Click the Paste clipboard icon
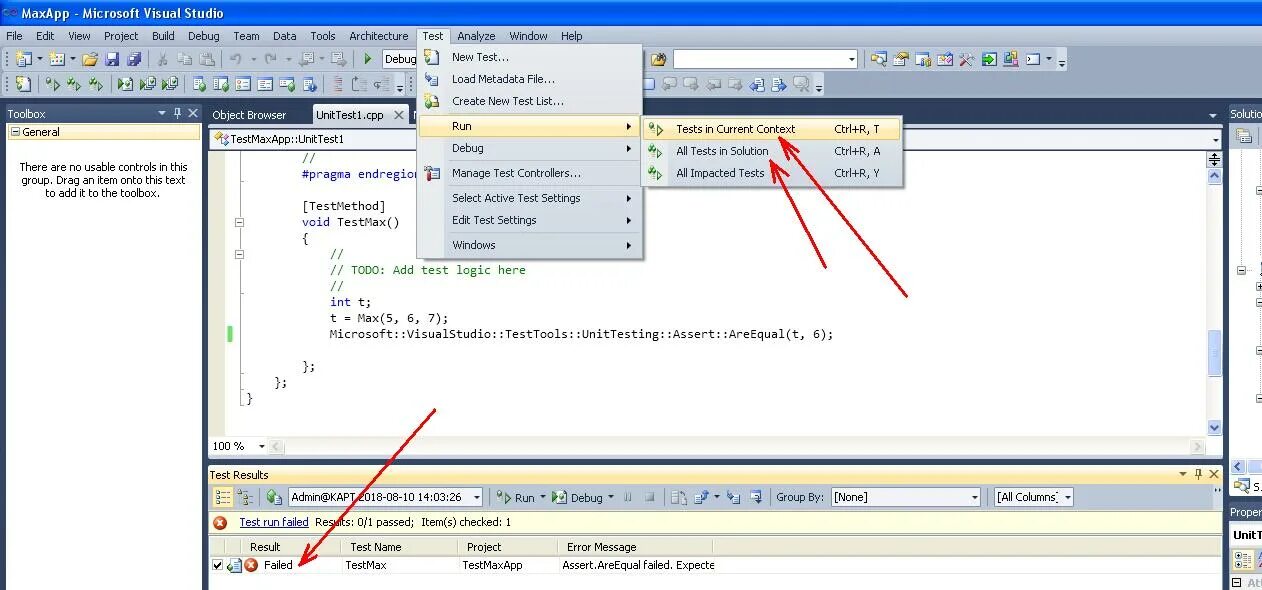This screenshot has height=590, width=1262. click(x=207, y=59)
